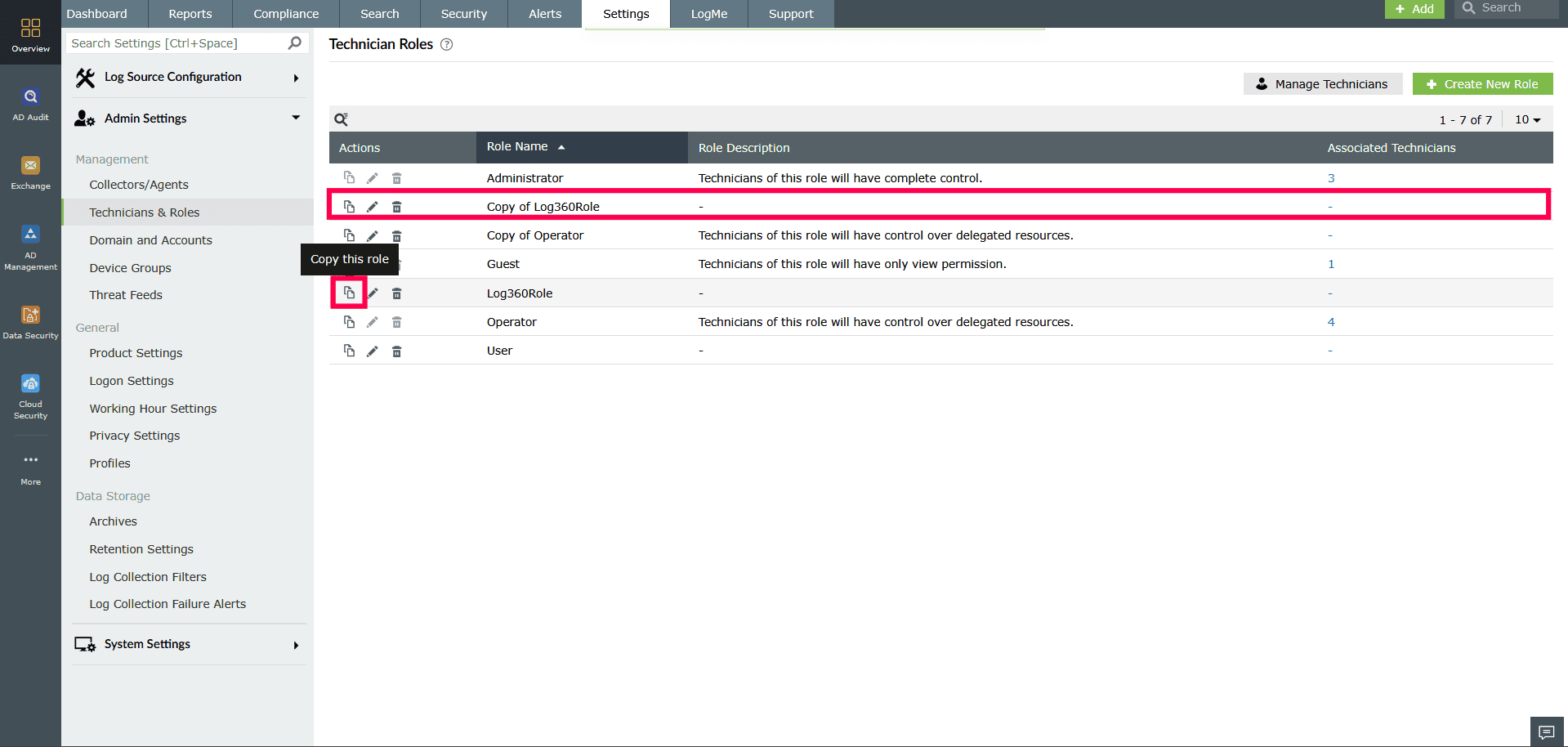This screenshot has height=747, width=1568.
Task: Edit the Administrator role with the pencil icon
Action: pos(373,177)
